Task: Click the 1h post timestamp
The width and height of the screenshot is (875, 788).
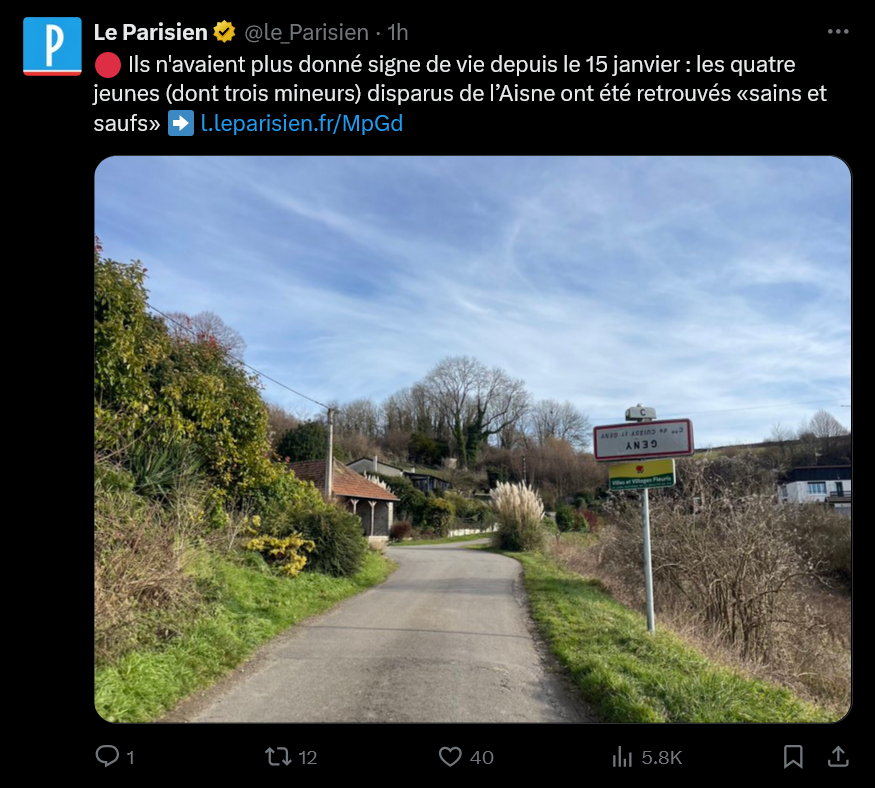Action: 397,33
